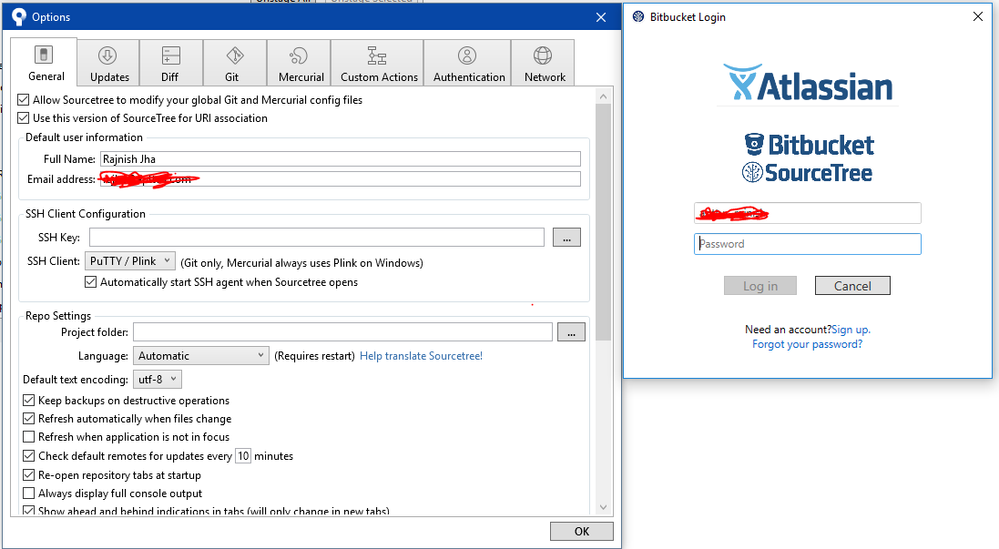
Task: Uncheck Automatically start SSH agent option
Action: pyautogui.click(x=90, y=282)
